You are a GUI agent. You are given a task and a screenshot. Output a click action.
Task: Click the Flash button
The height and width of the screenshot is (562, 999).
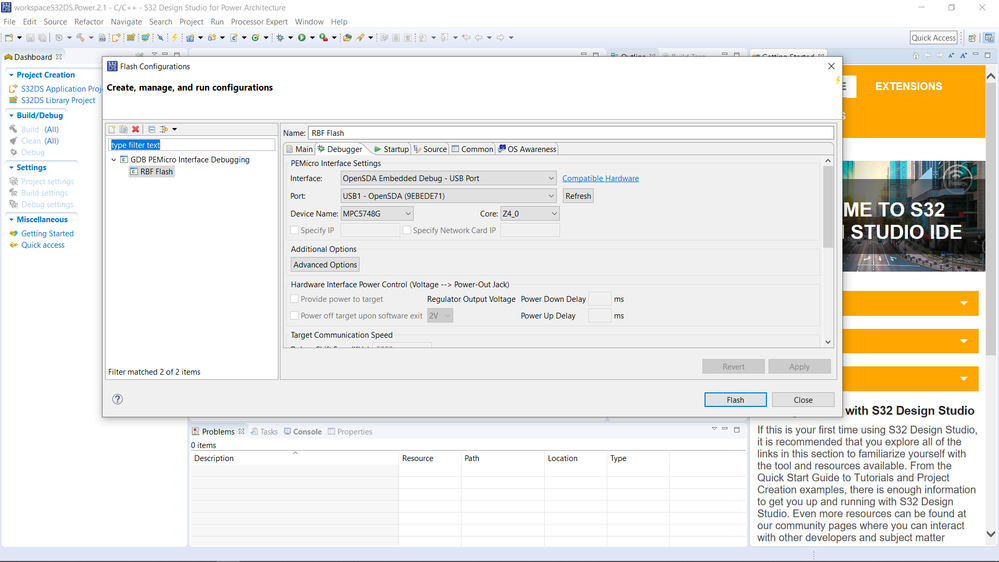point(735,400)
